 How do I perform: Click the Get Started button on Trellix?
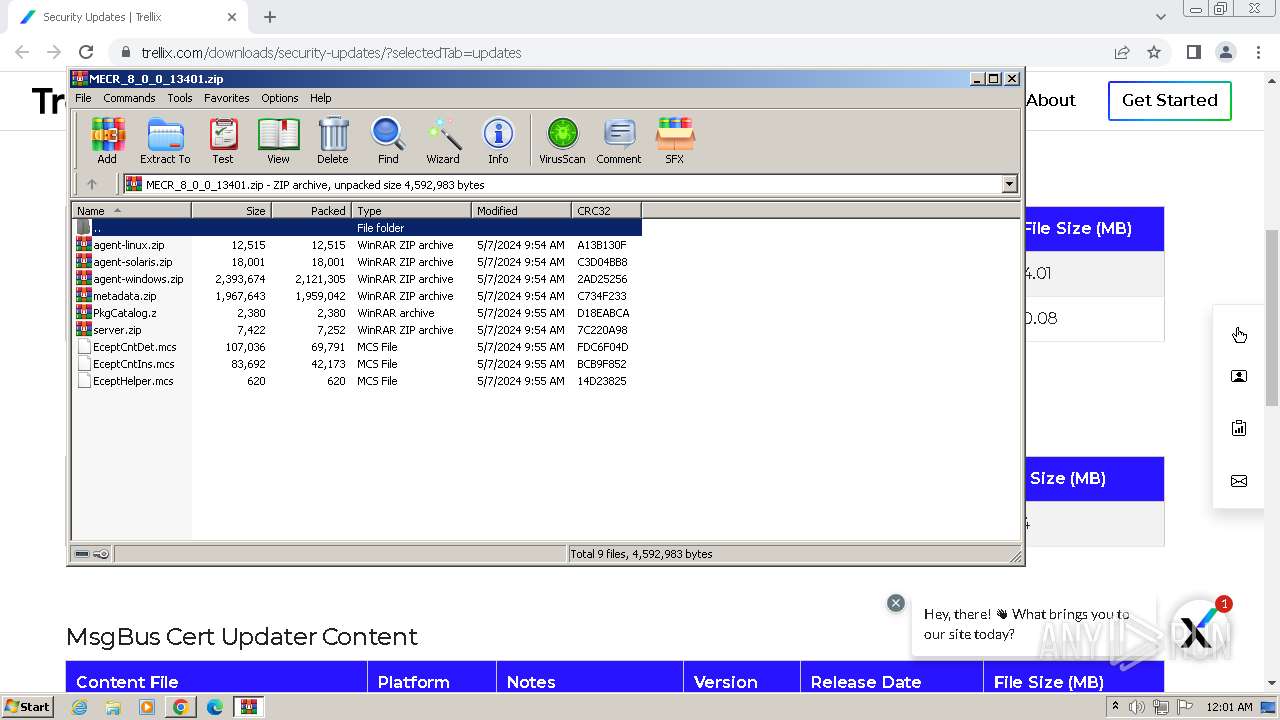click(x=1170, y=100)
